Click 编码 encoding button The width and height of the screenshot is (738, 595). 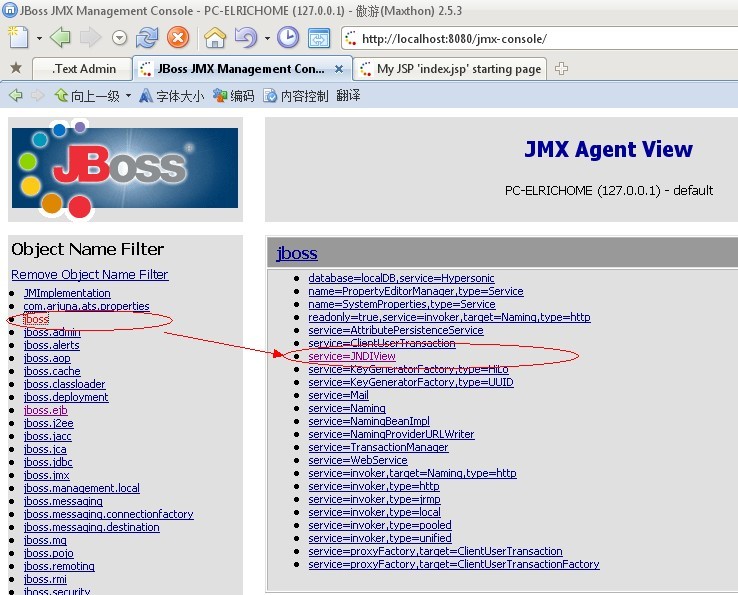[233, 96]
